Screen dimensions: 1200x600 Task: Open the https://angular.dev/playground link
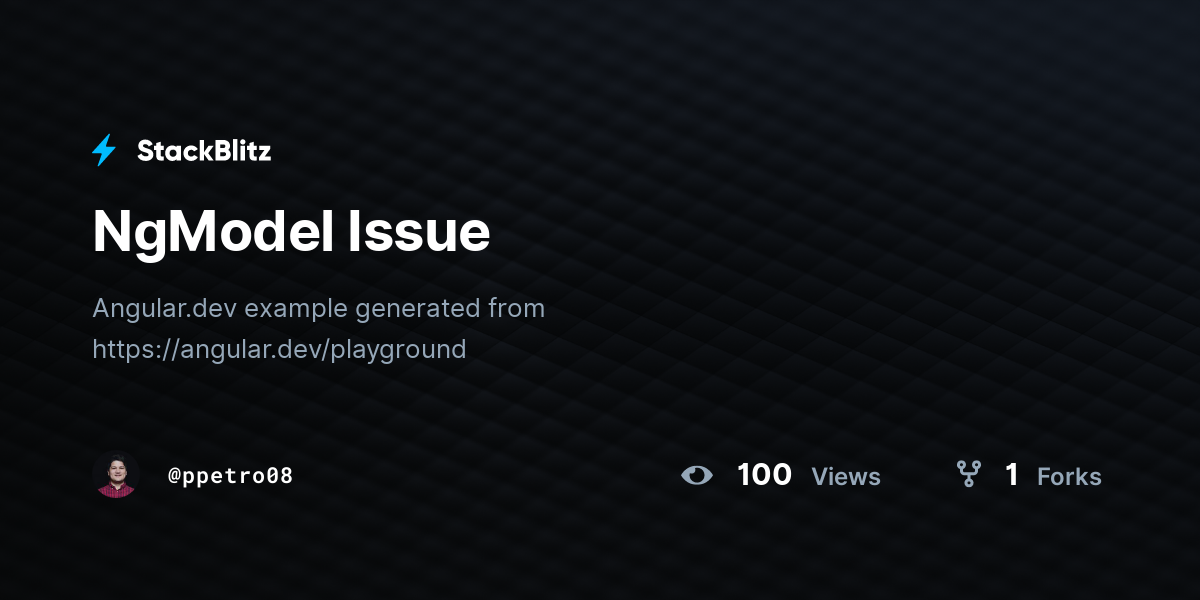click(x=279, y=350)
